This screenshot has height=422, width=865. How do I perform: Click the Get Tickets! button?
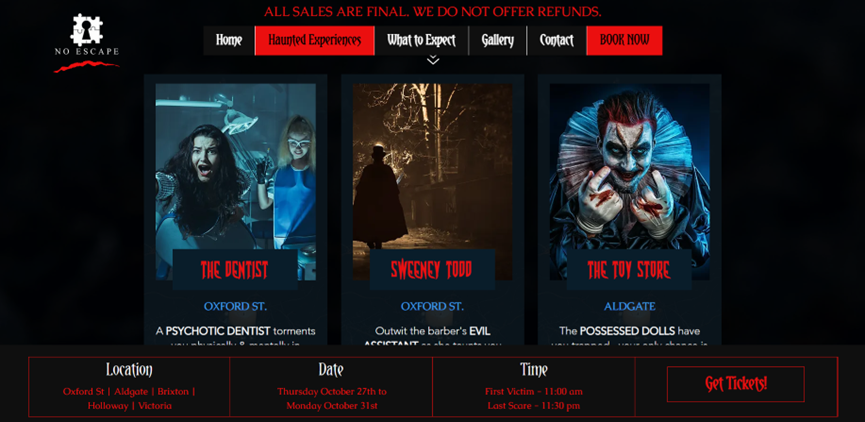[735, 384]
